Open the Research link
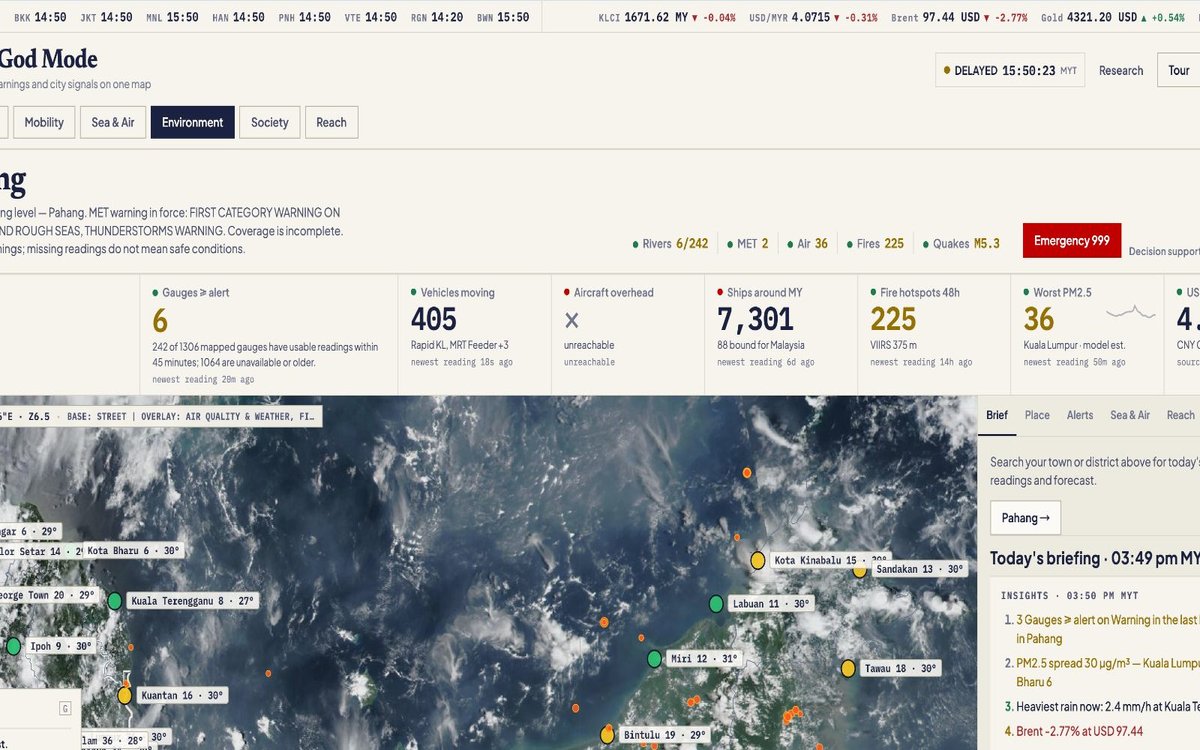 click(1121, 70)
